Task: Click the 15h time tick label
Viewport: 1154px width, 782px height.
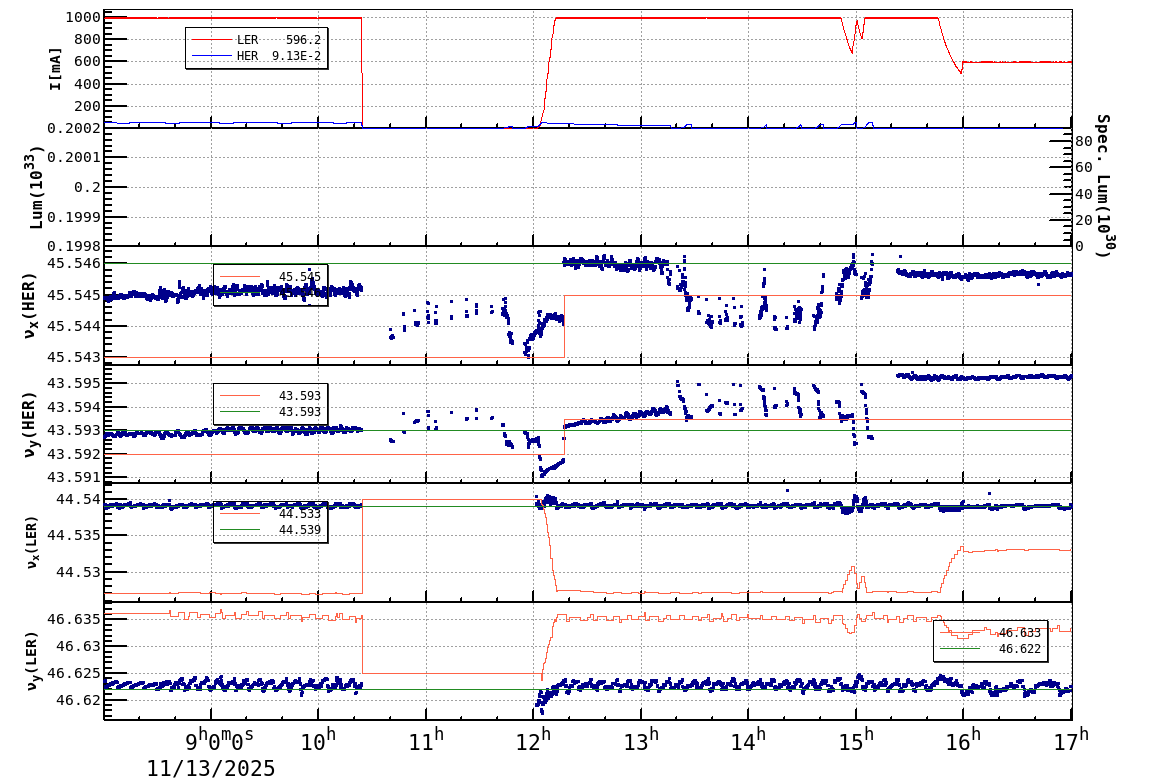Action: click(x=856, y=739)
